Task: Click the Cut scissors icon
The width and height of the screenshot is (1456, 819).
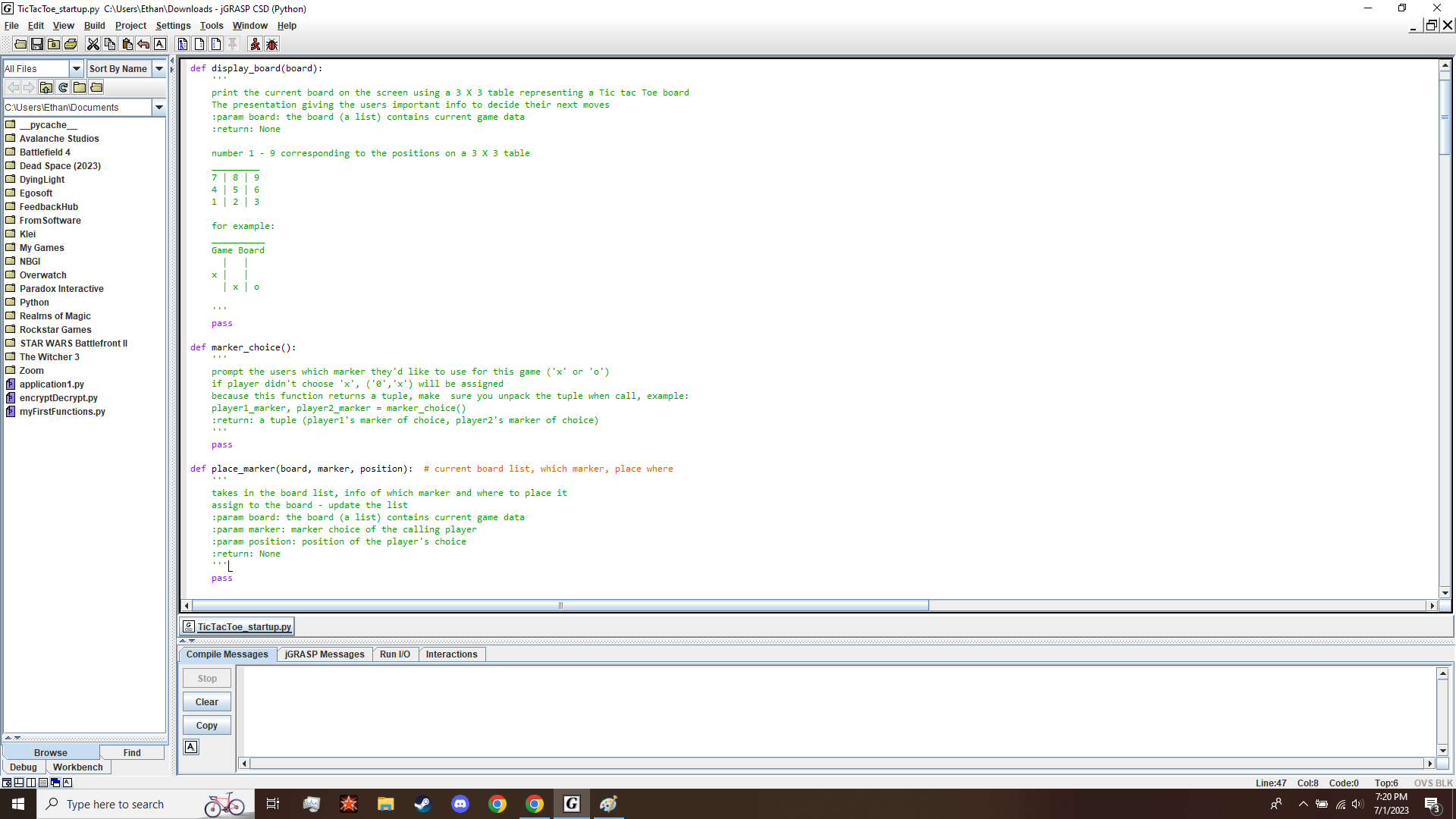Action: coord(93,45)
